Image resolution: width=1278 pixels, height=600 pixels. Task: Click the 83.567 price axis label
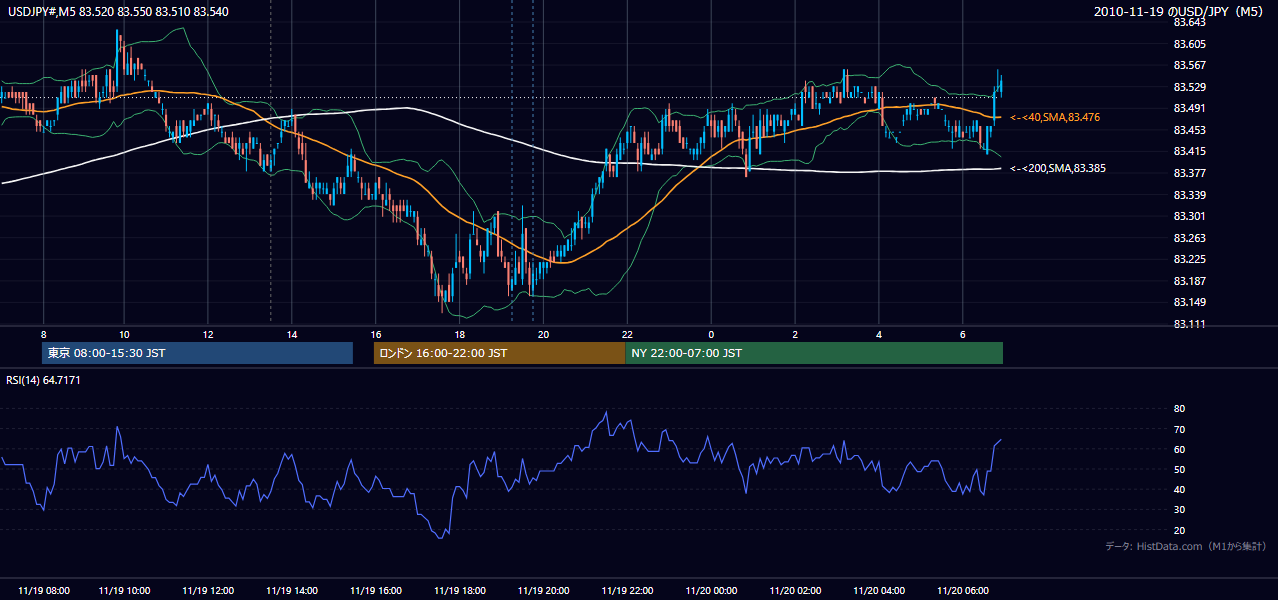click(1189, 65)
